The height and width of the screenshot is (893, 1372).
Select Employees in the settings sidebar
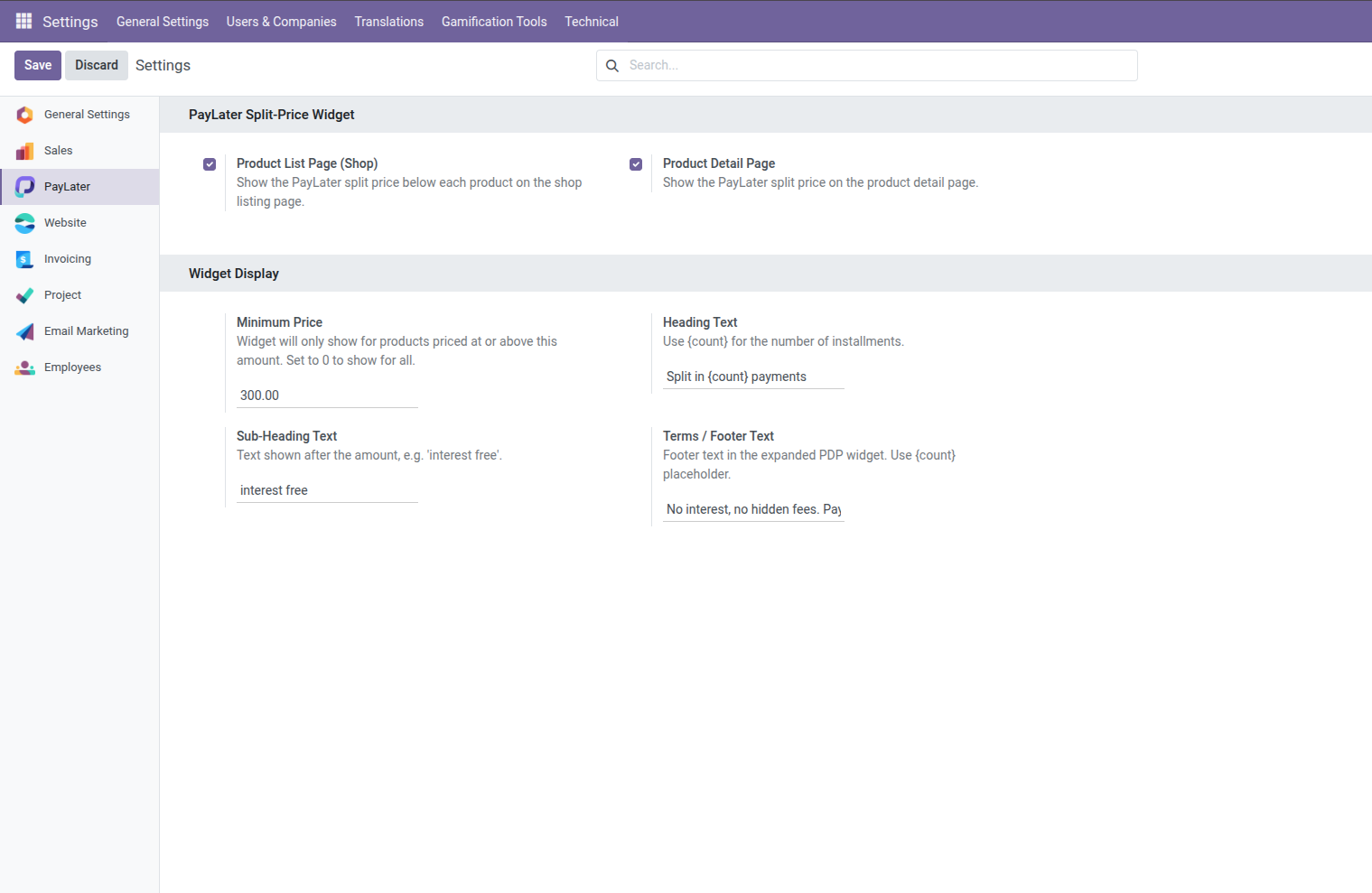(x=79, y=367)
